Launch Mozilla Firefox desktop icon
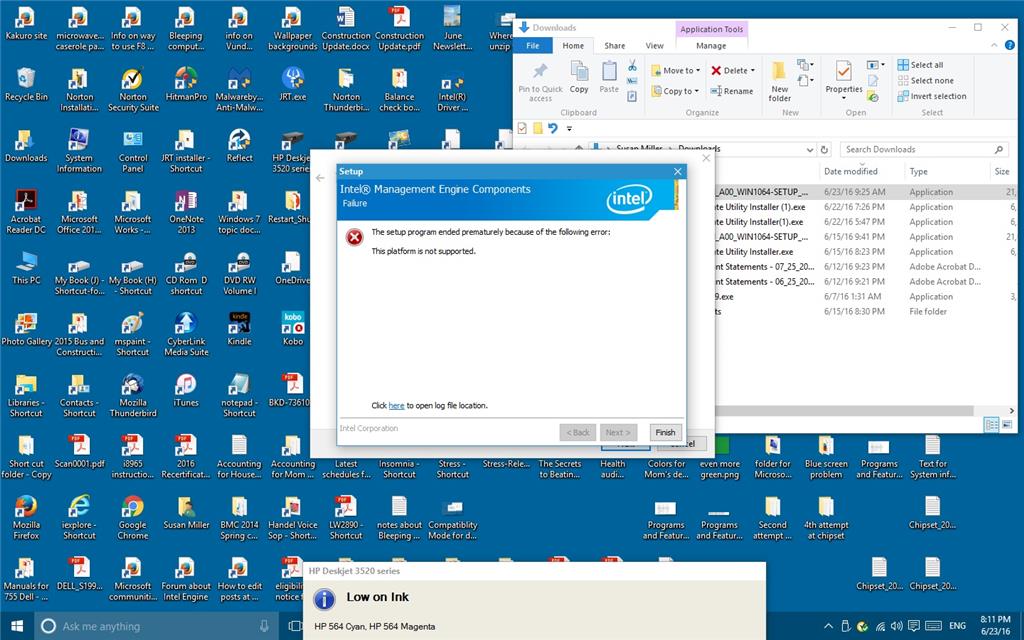The image size is (1024, 640). click(x=26, y=518)
